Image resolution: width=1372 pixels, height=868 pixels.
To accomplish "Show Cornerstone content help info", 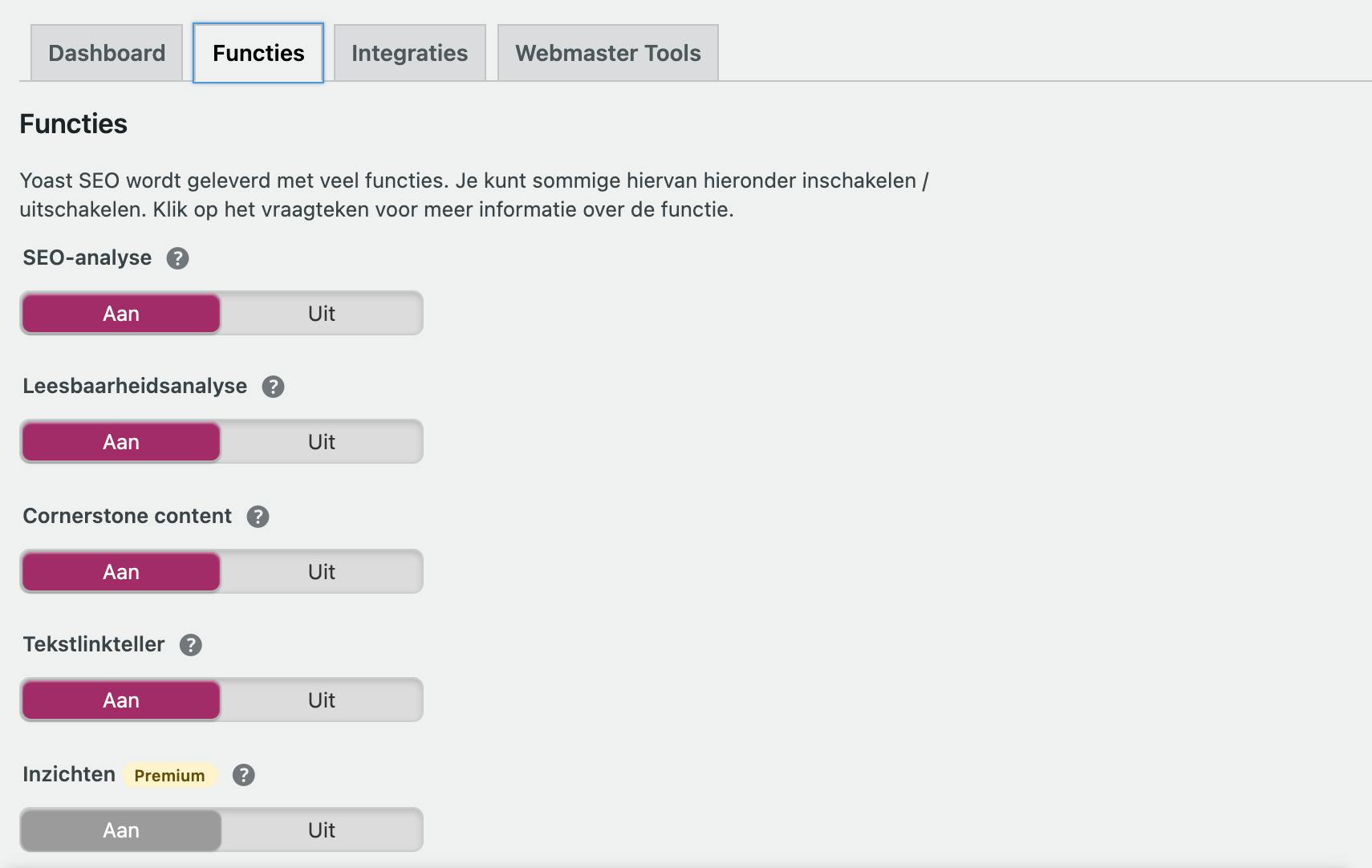I will click(258, 517).
